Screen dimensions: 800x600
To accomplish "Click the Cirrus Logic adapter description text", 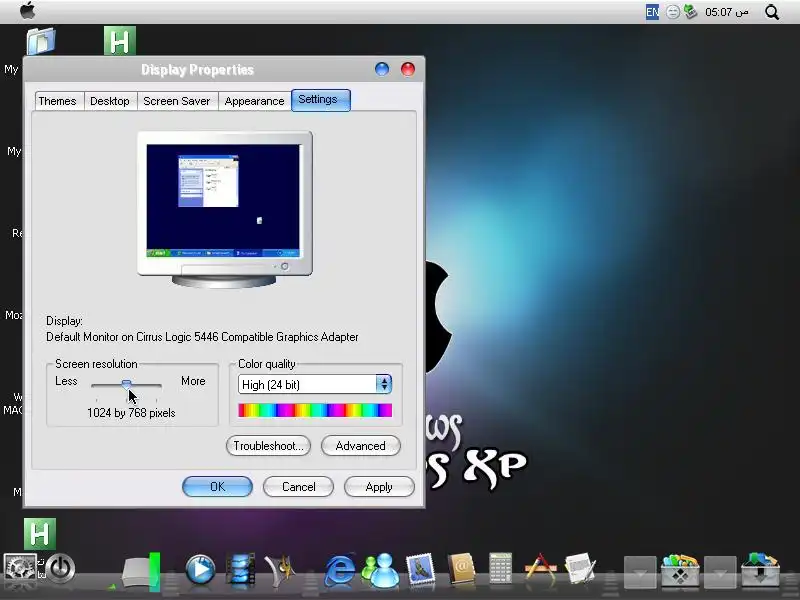I will click(x=202, y=337).
